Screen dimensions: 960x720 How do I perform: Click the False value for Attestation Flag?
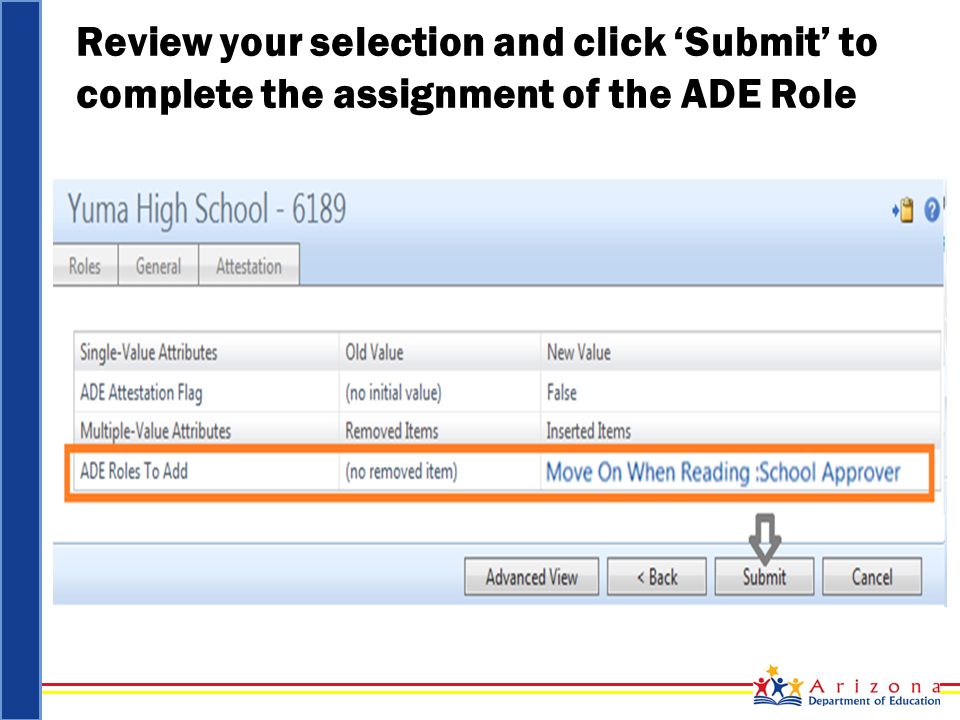tap(561, 392)
